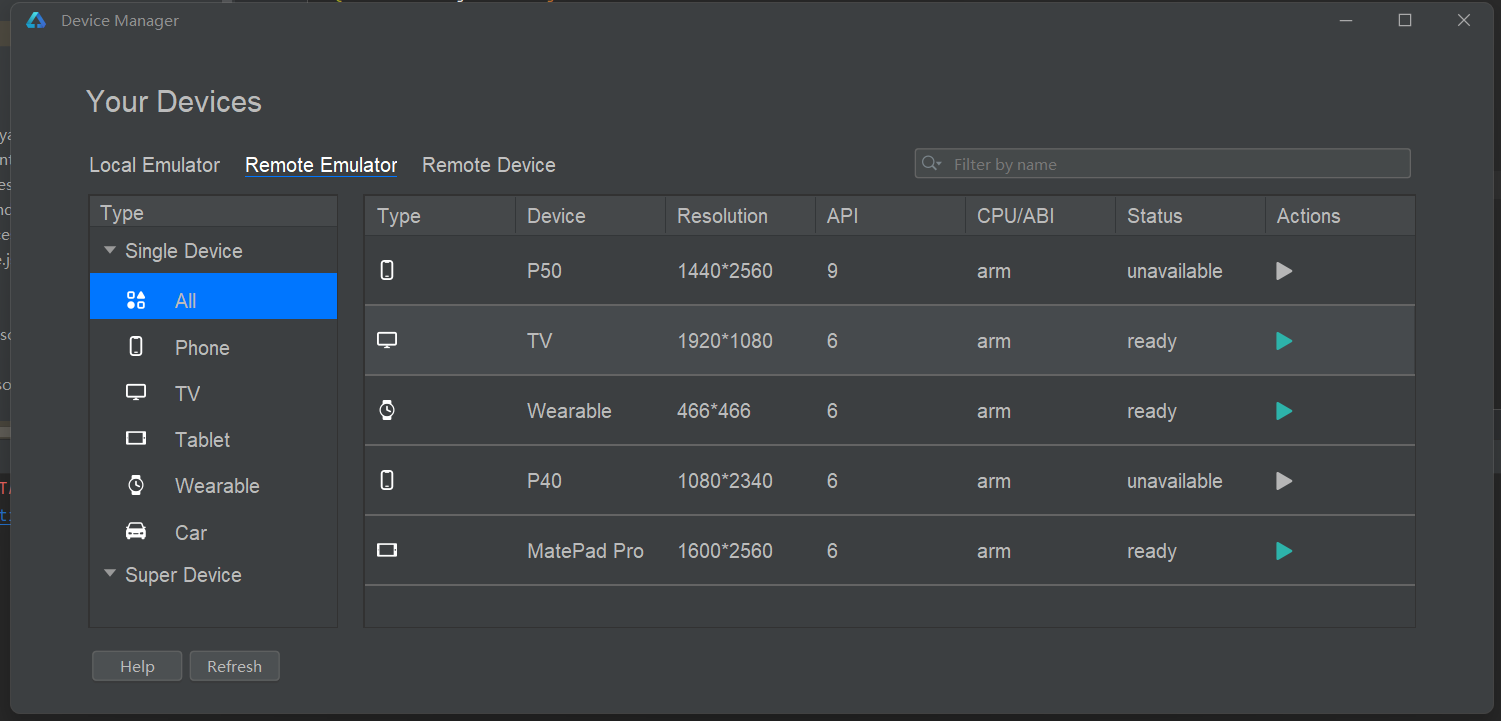Filter devices by Car type
This screenshot has height=721, width=1501.
tap(213, 532)
